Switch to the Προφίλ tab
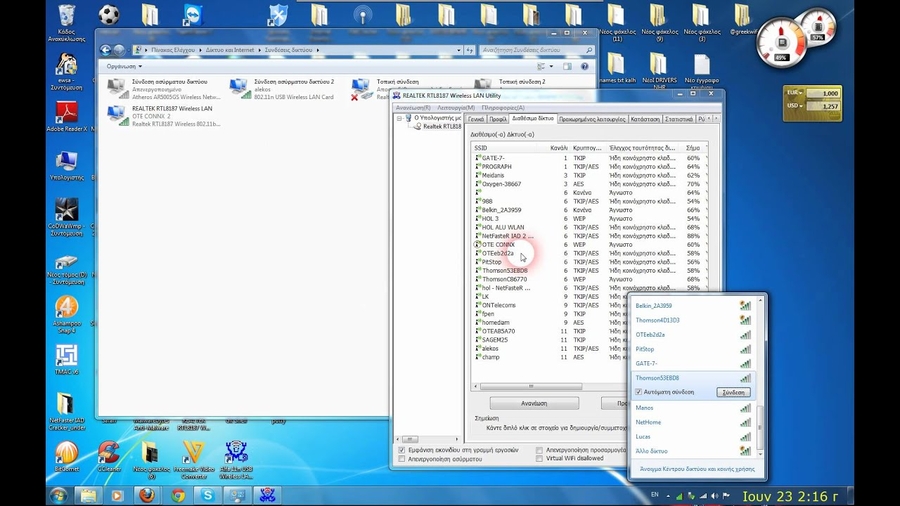Viewport: 900px width, 506px height. pos(498,119)
